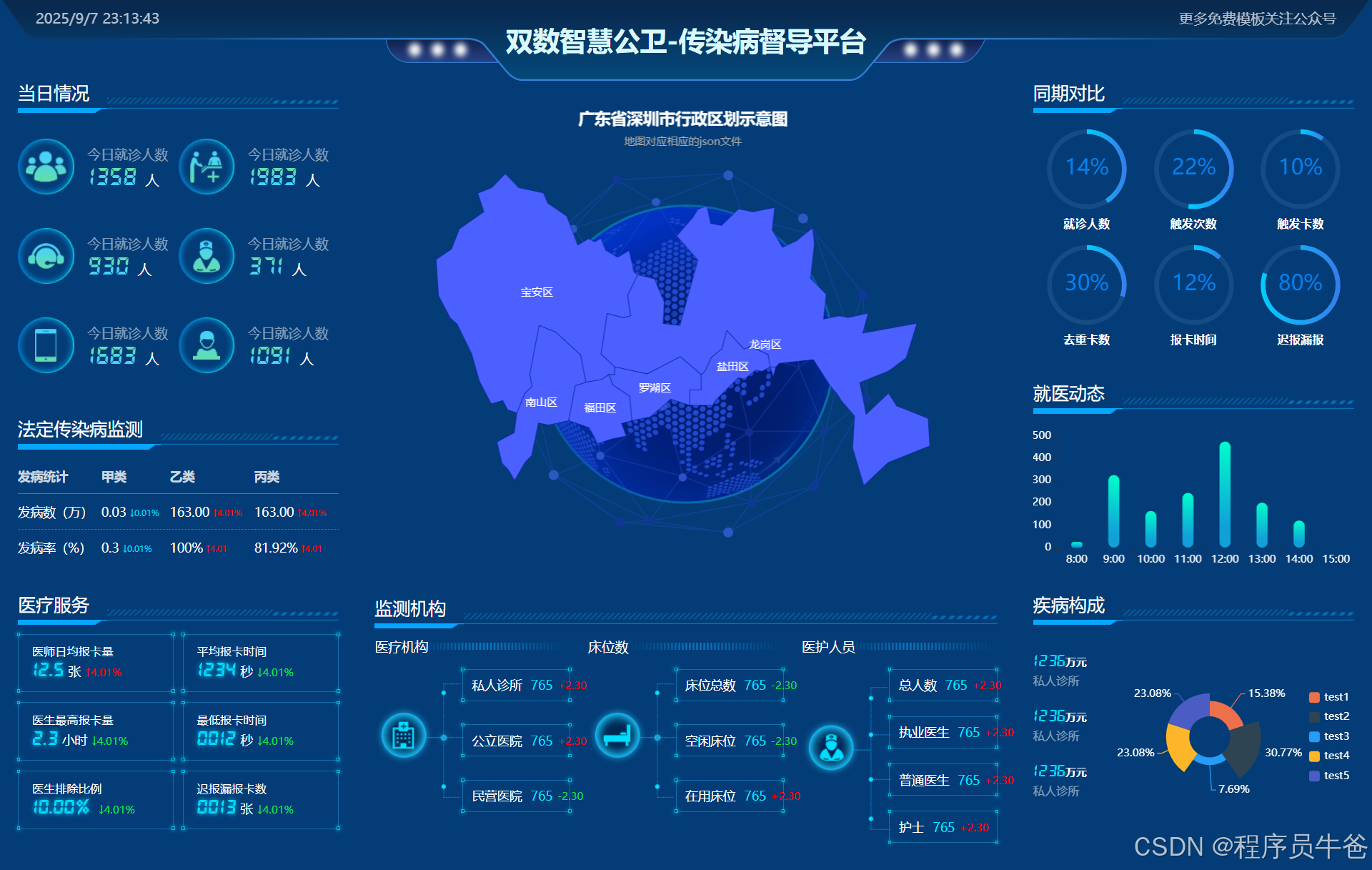This screenshot has height=870, width=1372.
Task: Select the 公立医院 765 node
Action: tap(516, 741)
